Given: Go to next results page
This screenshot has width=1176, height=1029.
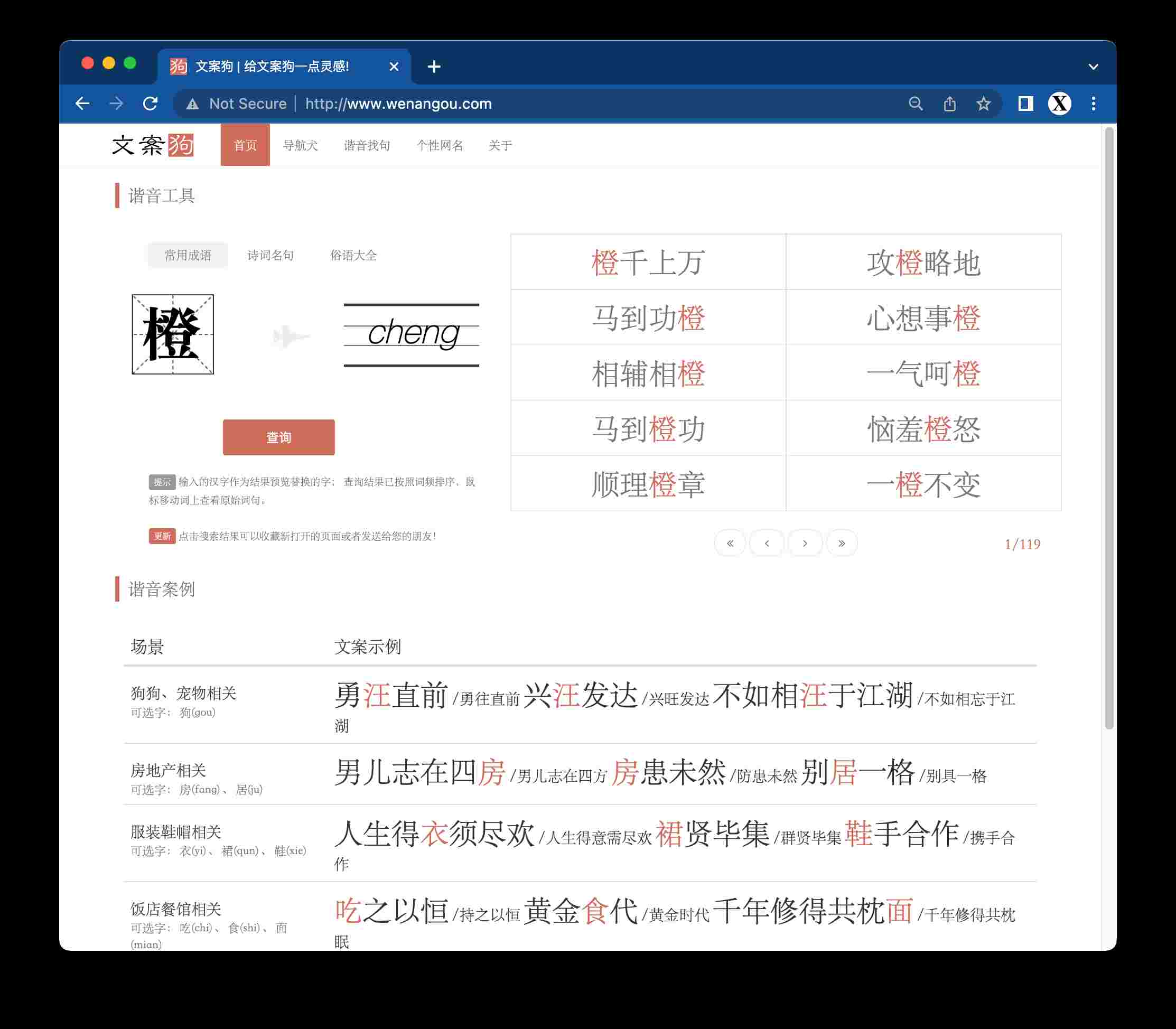Looking at the screenshot, I should [805, 543].
